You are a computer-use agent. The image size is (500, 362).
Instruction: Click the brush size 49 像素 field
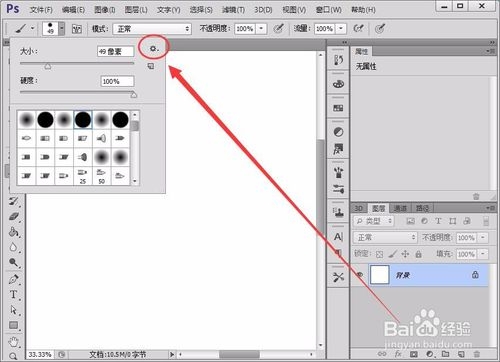116,51
